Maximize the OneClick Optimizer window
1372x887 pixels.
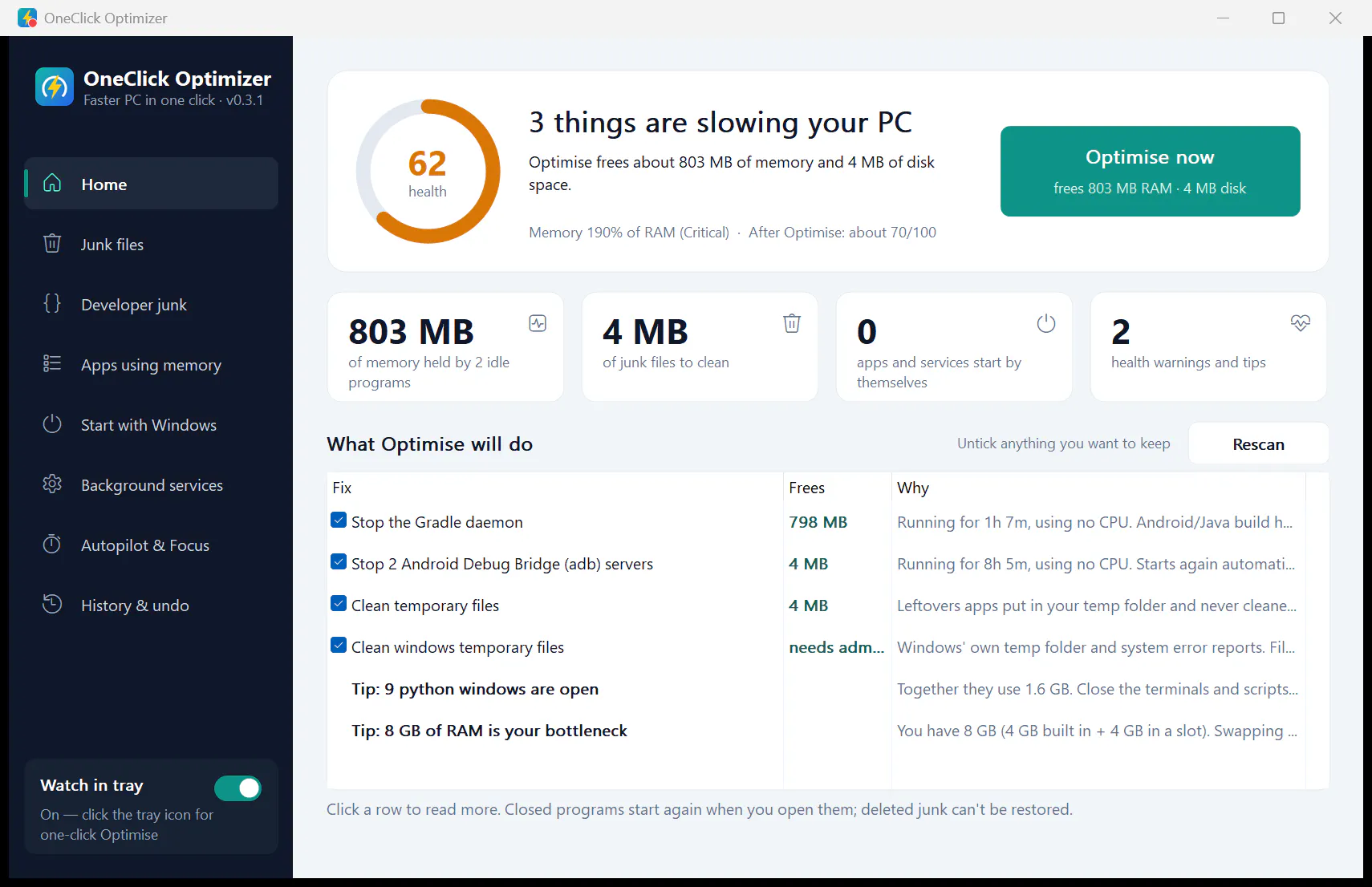tap(1278, 18)
